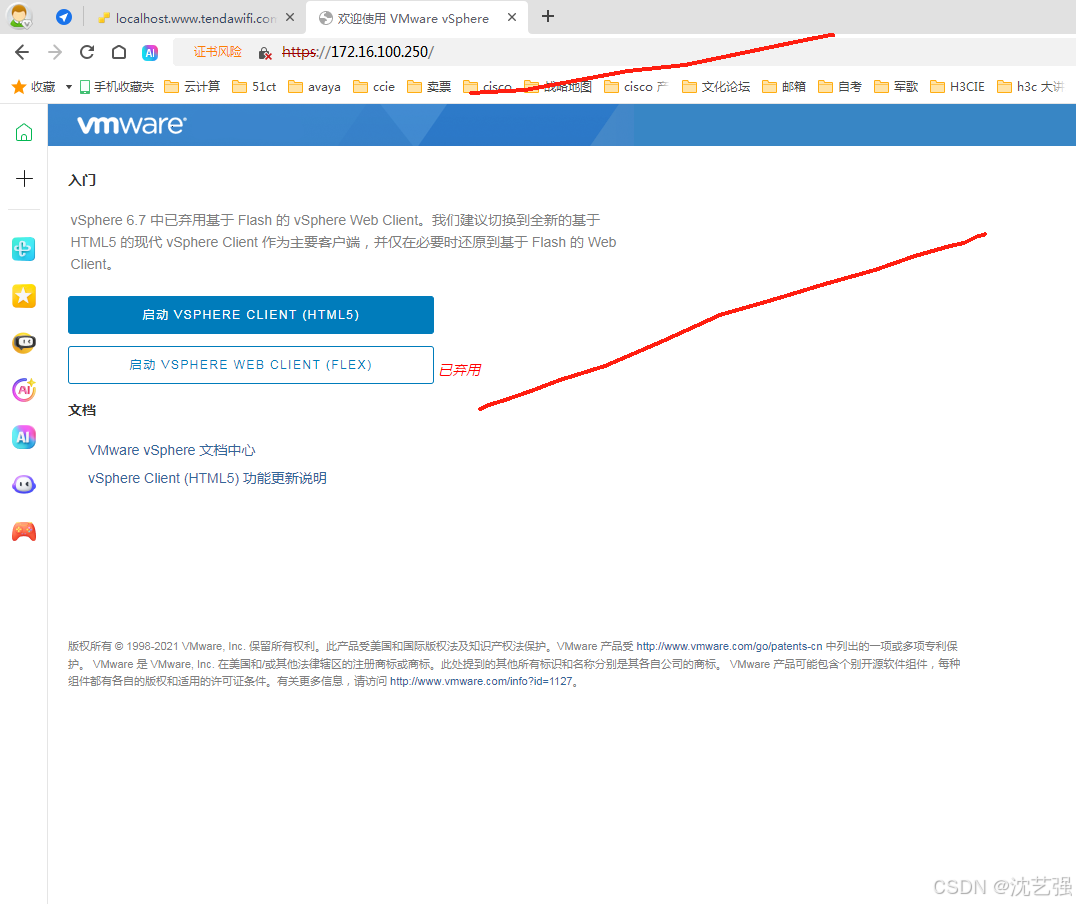The image size is (1076, 904).
Task: Open the 军歌 bookmark folder
Action: pyautogui.click(x=896, y=86)
